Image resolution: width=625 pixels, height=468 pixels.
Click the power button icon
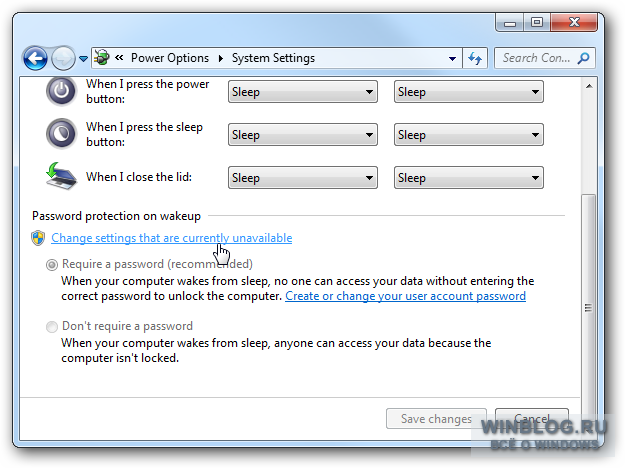tap(61, 91)
